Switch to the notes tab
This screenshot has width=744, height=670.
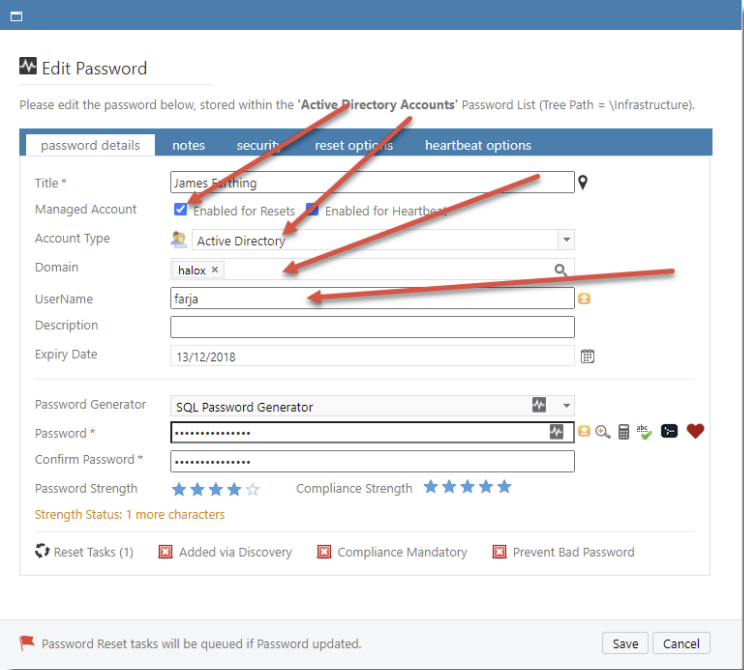tap(188, 145)
